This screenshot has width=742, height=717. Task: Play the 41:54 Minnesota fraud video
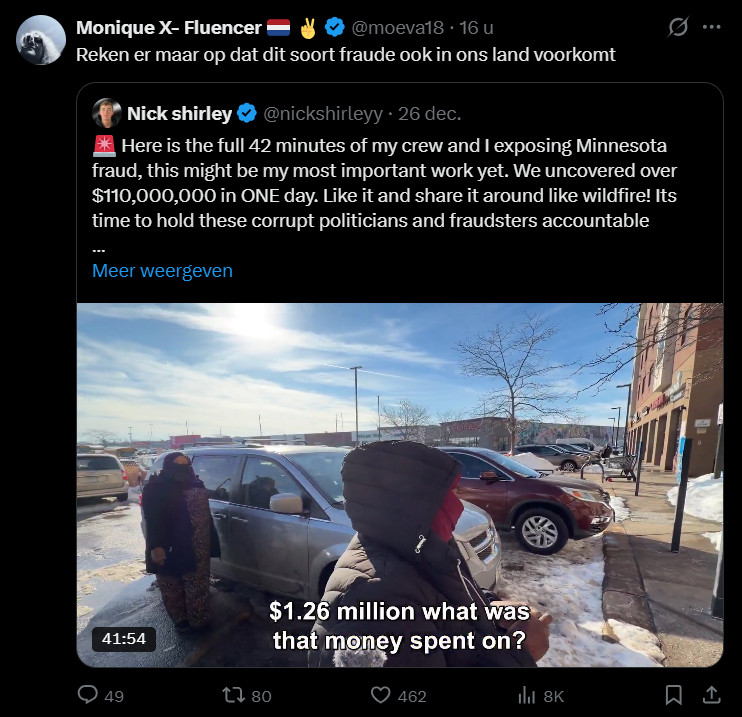tap(400, 485)
